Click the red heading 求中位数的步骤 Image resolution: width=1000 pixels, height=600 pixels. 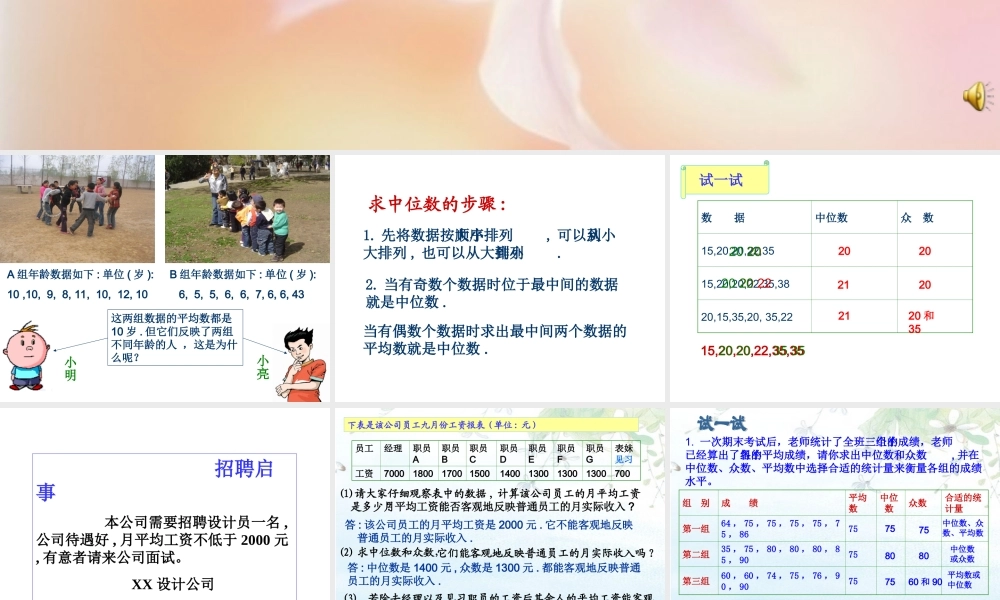click(x=437, y=204)
